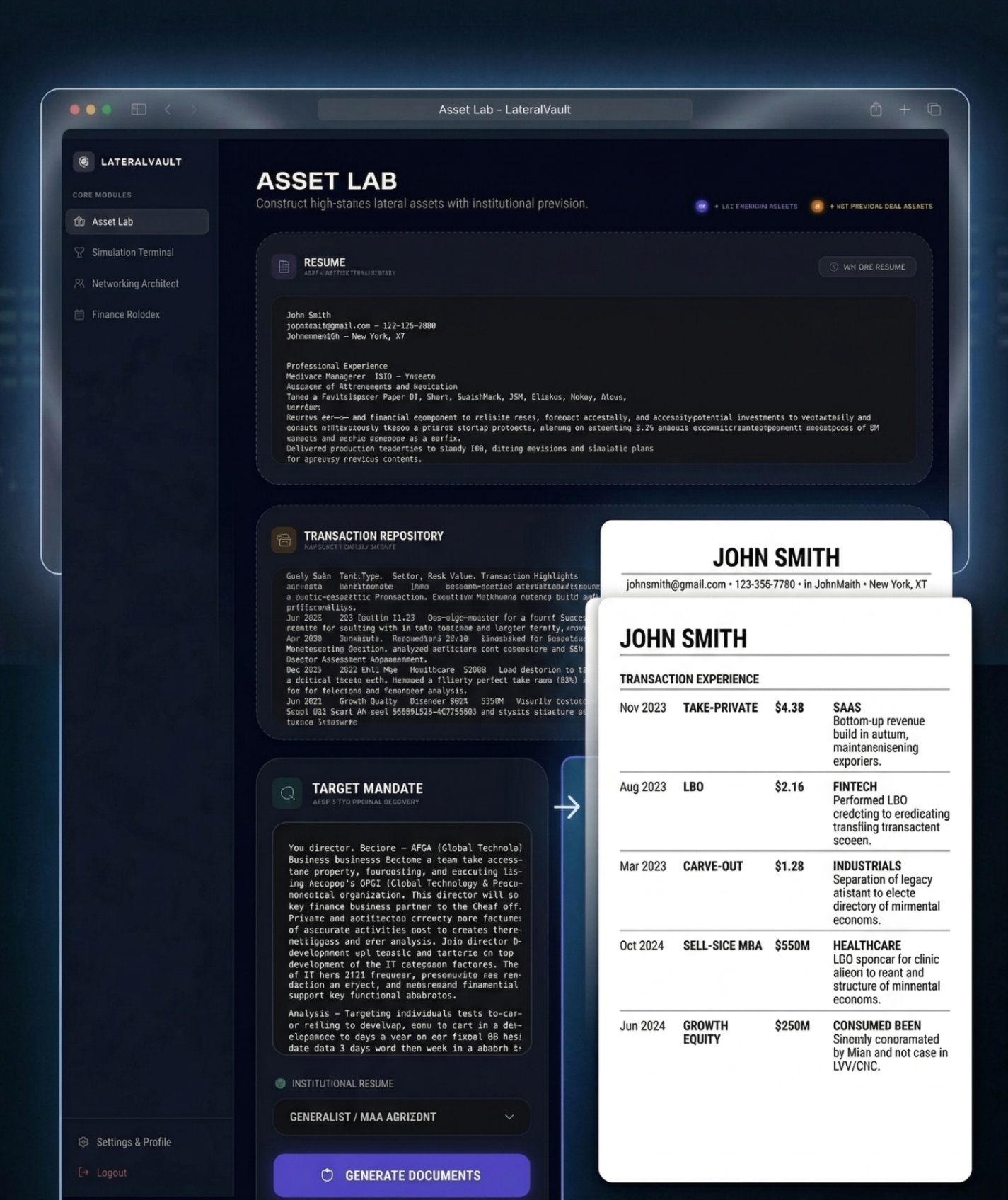
Task: Click the LateralVault logo icon
Action: (x=83, y=161)
